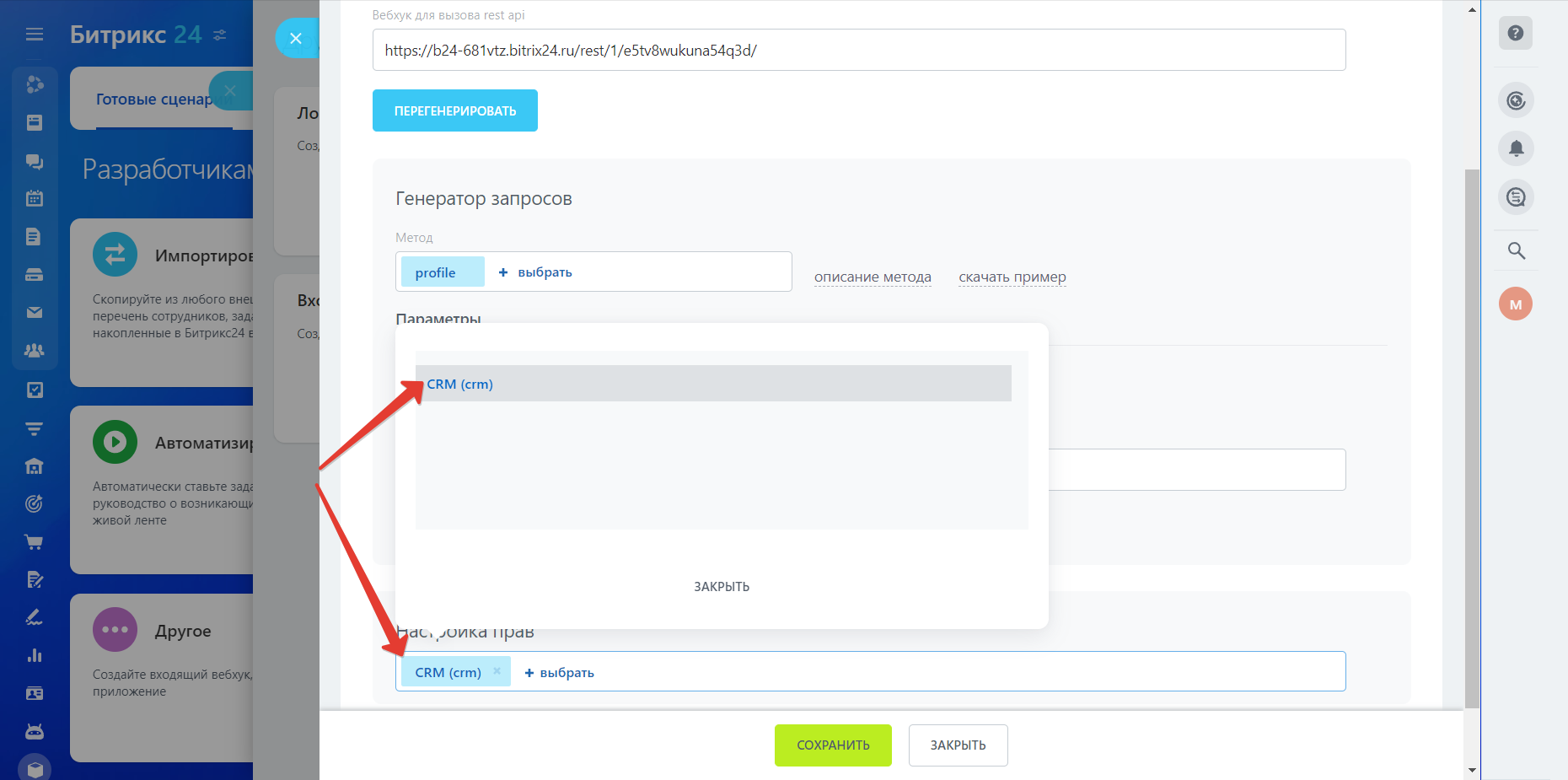
Task: Open the robot automation sidebar icon
Action: [x=35, y=731]
